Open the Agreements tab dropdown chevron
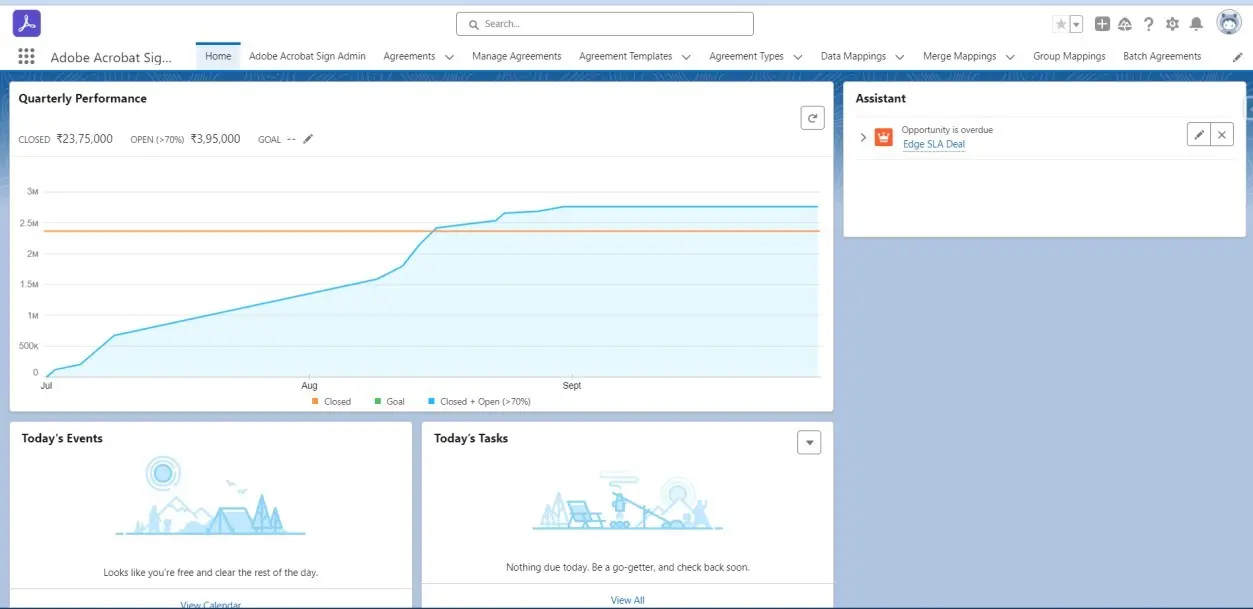The width and height of the screenshot is (1253, 609). (x=449, y=57)
